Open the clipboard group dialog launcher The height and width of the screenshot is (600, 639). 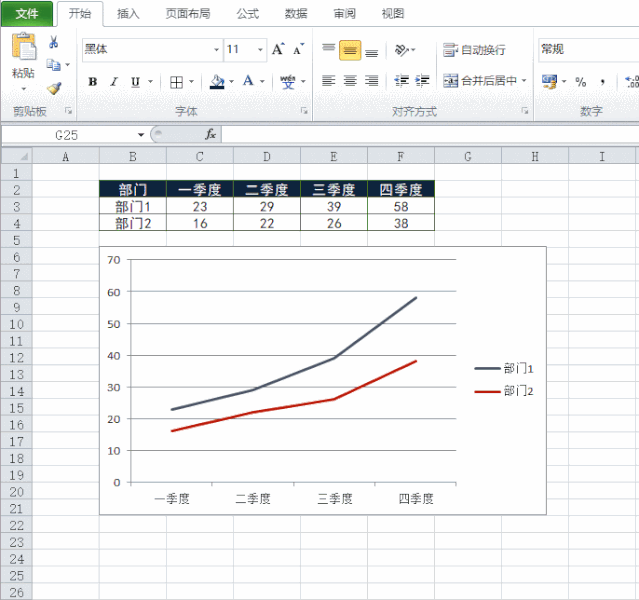(68, 111)
